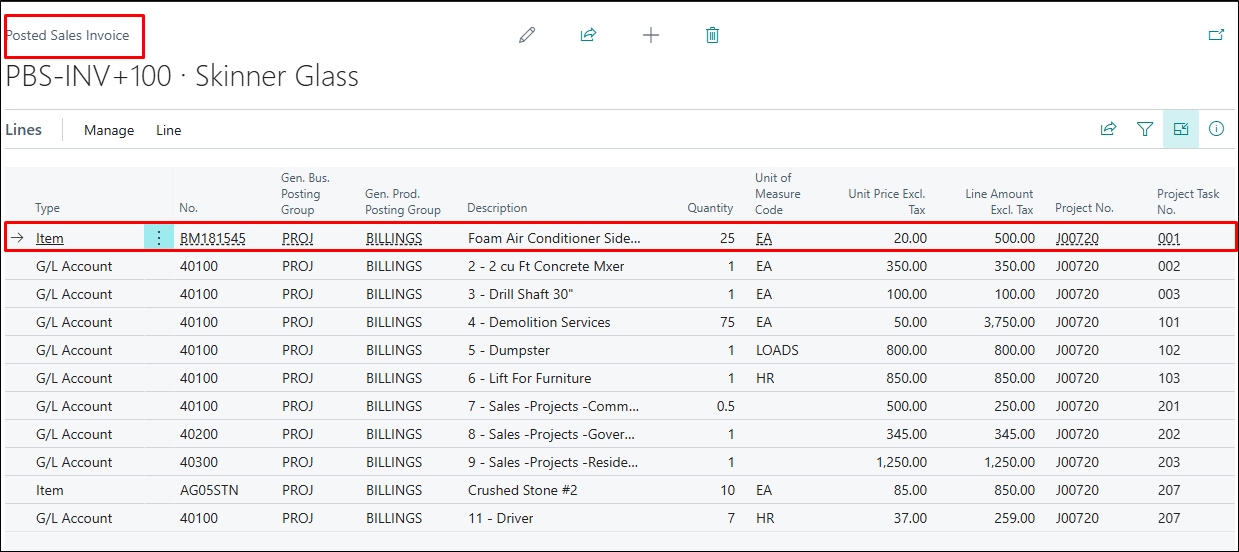Click the information circle icon
This screenshot has width=1239, height=552.
(x=1216, y=129)
